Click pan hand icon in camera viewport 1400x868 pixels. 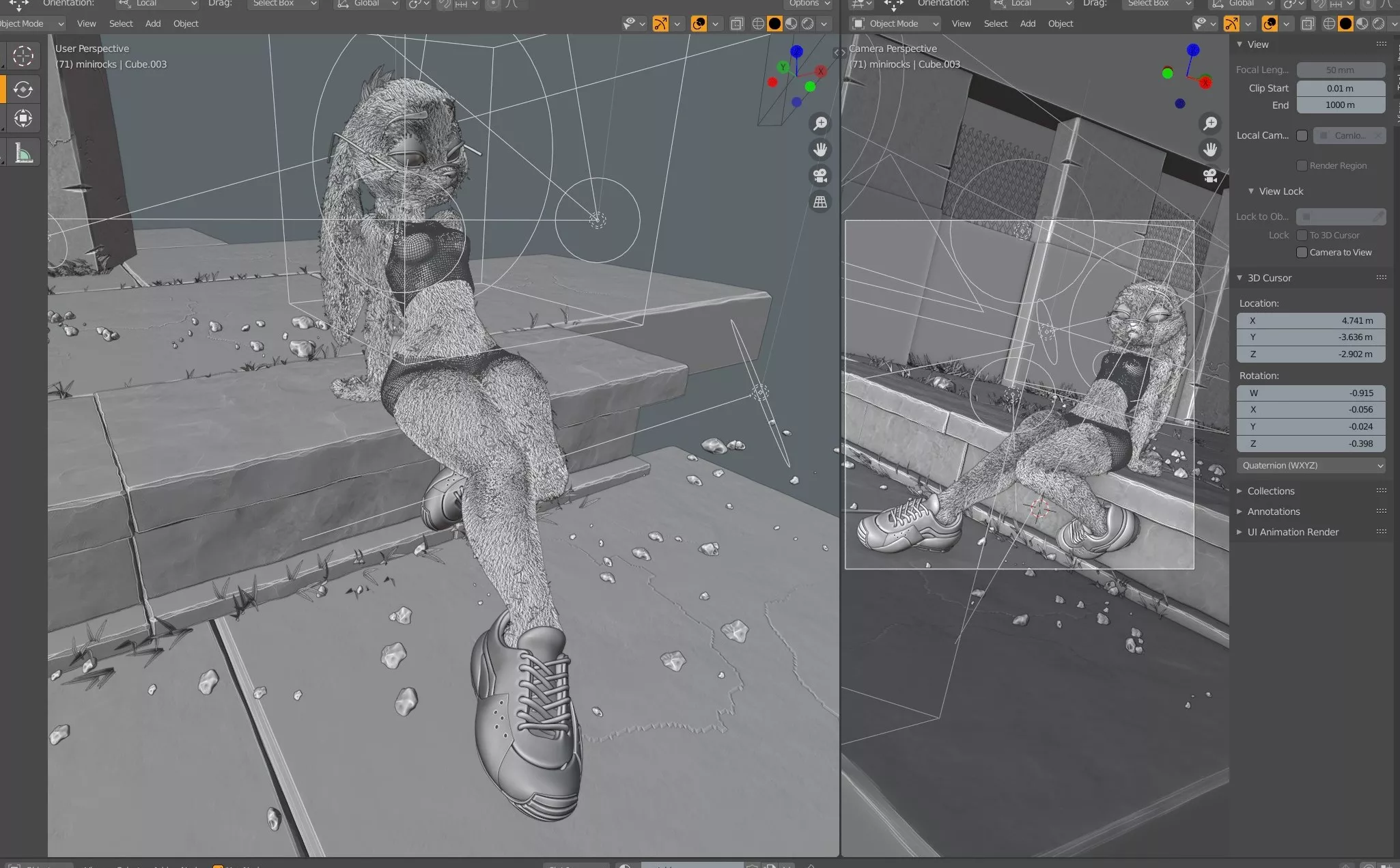point(1210,149)
